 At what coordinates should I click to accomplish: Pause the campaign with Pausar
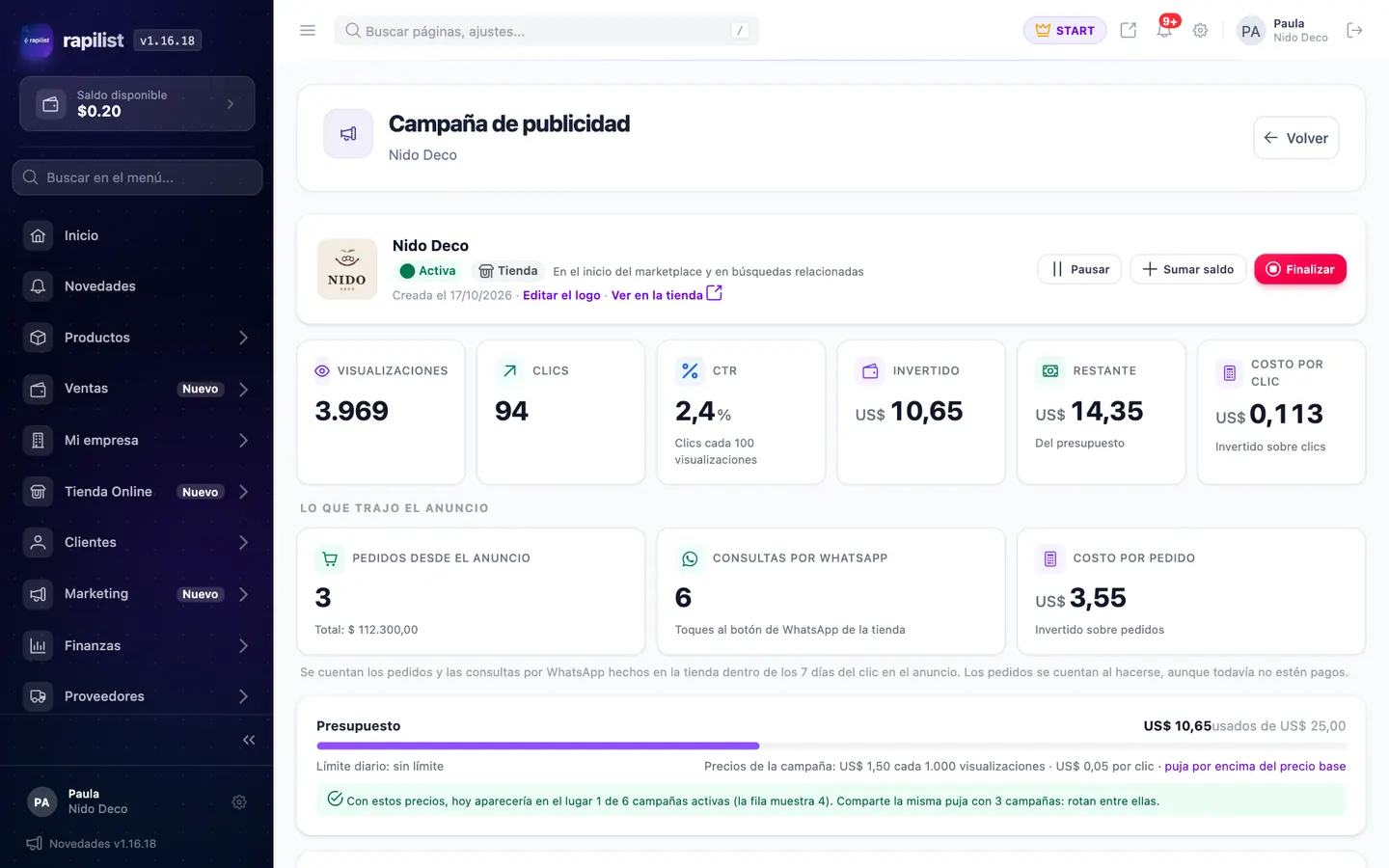(1079, 269)
